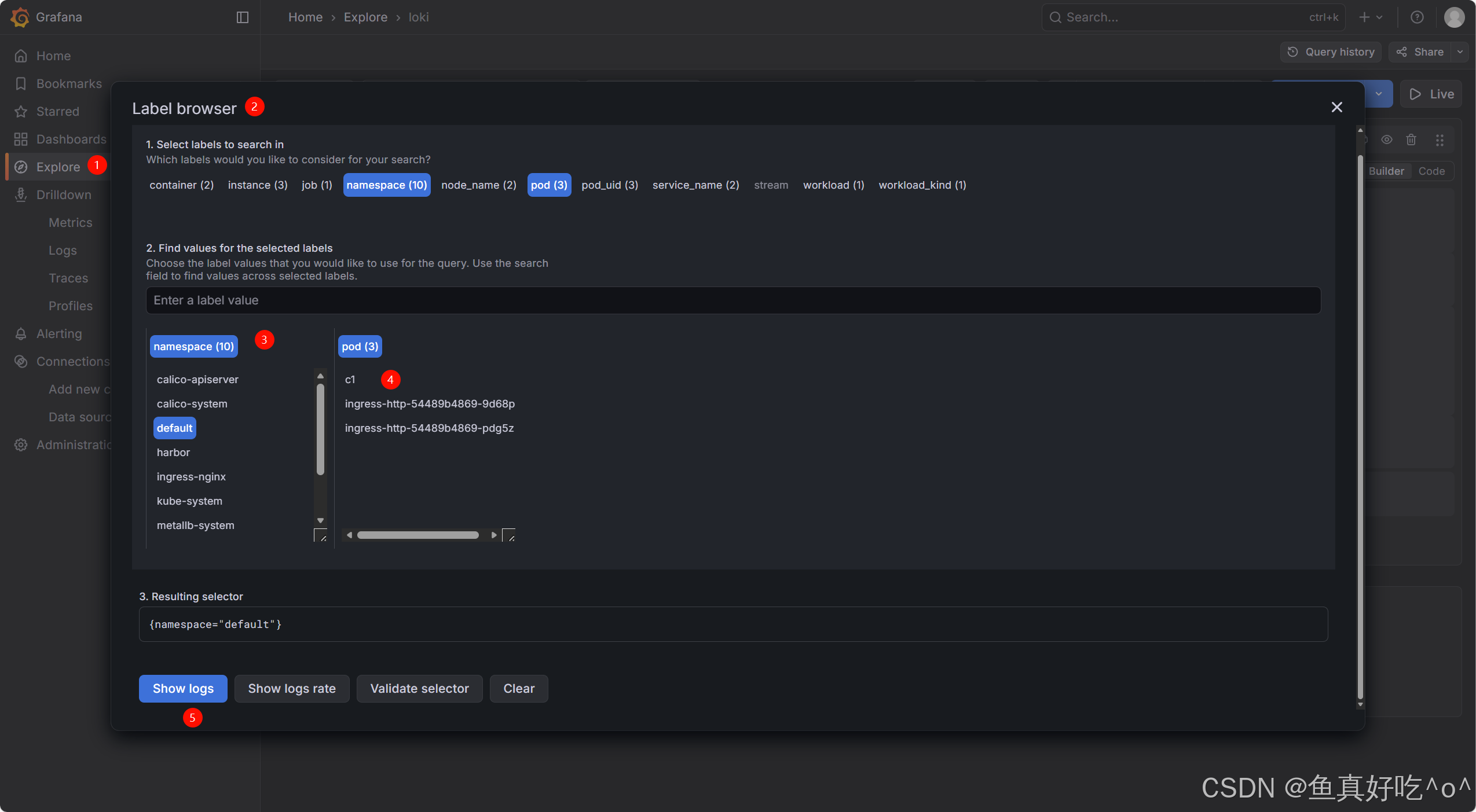Click the drag handle dots icon on the query row
This screenshot has width=1476, height=812.
point(1440,139)
